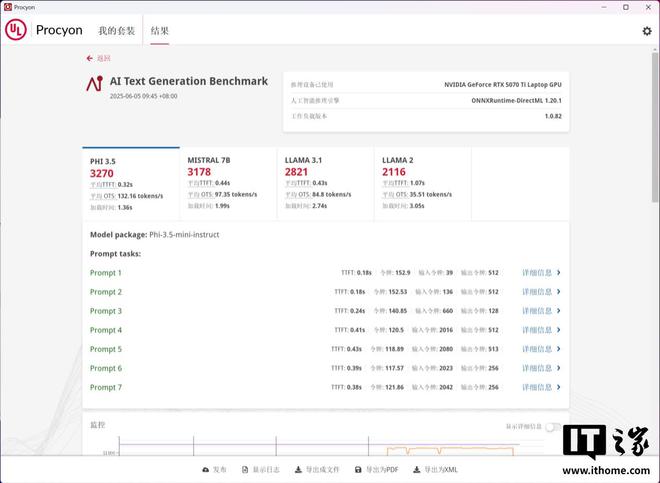The width and height of the screenshot is (660, 483).
Task: Expand Prompt 5 details chevron
Action: [x=559, y=349]
